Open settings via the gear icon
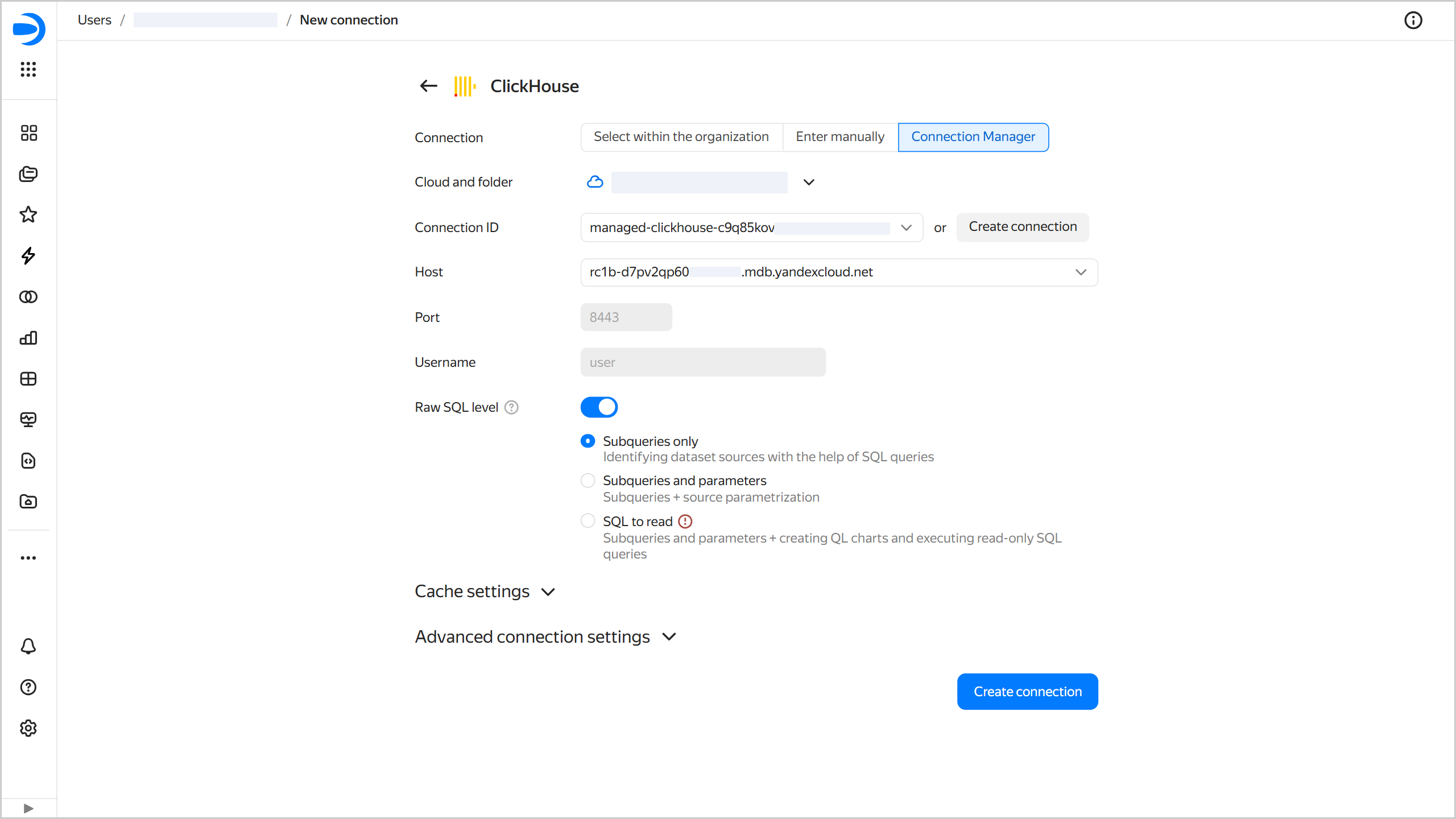1456x819 pixels. pos(28,728)
